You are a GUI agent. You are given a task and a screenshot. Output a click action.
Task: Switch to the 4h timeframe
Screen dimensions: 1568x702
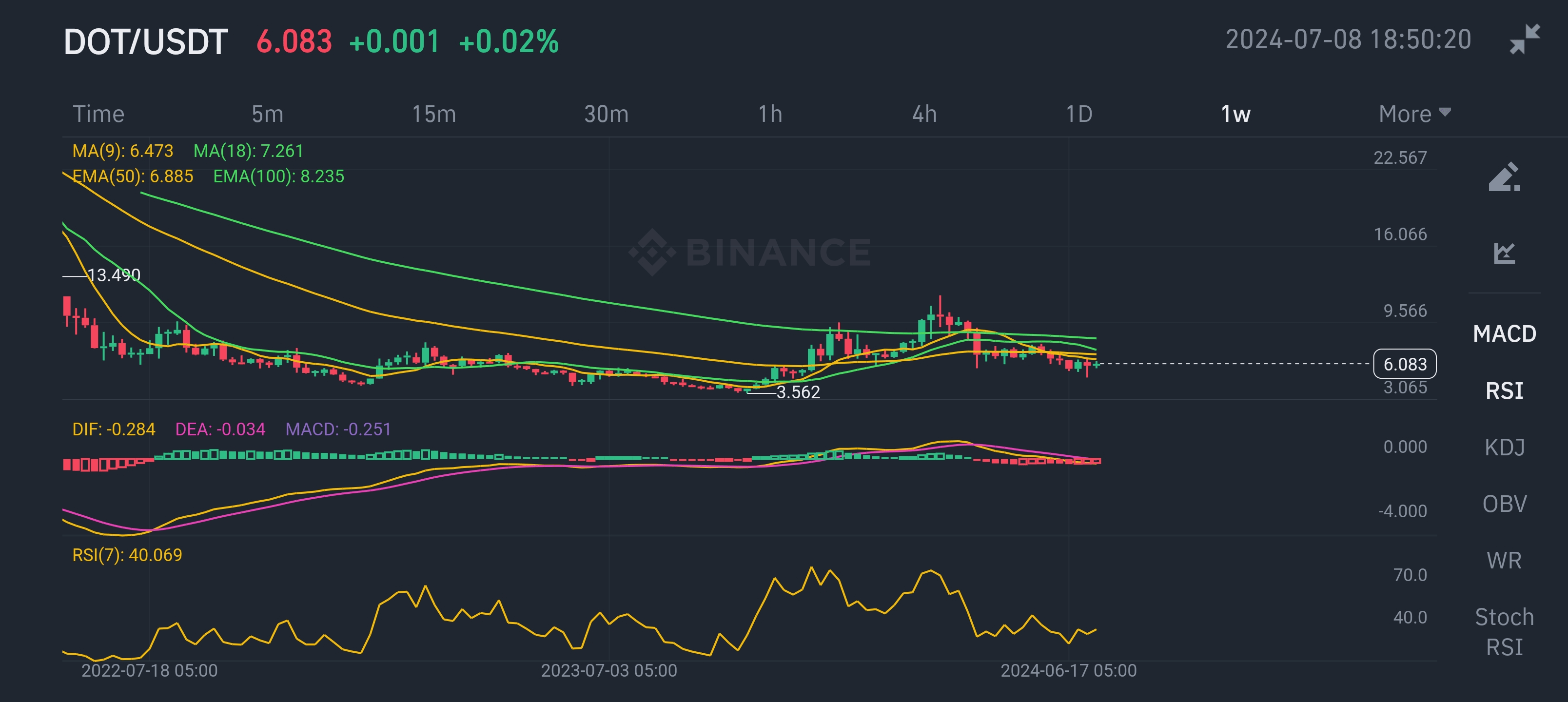[924, 114]
